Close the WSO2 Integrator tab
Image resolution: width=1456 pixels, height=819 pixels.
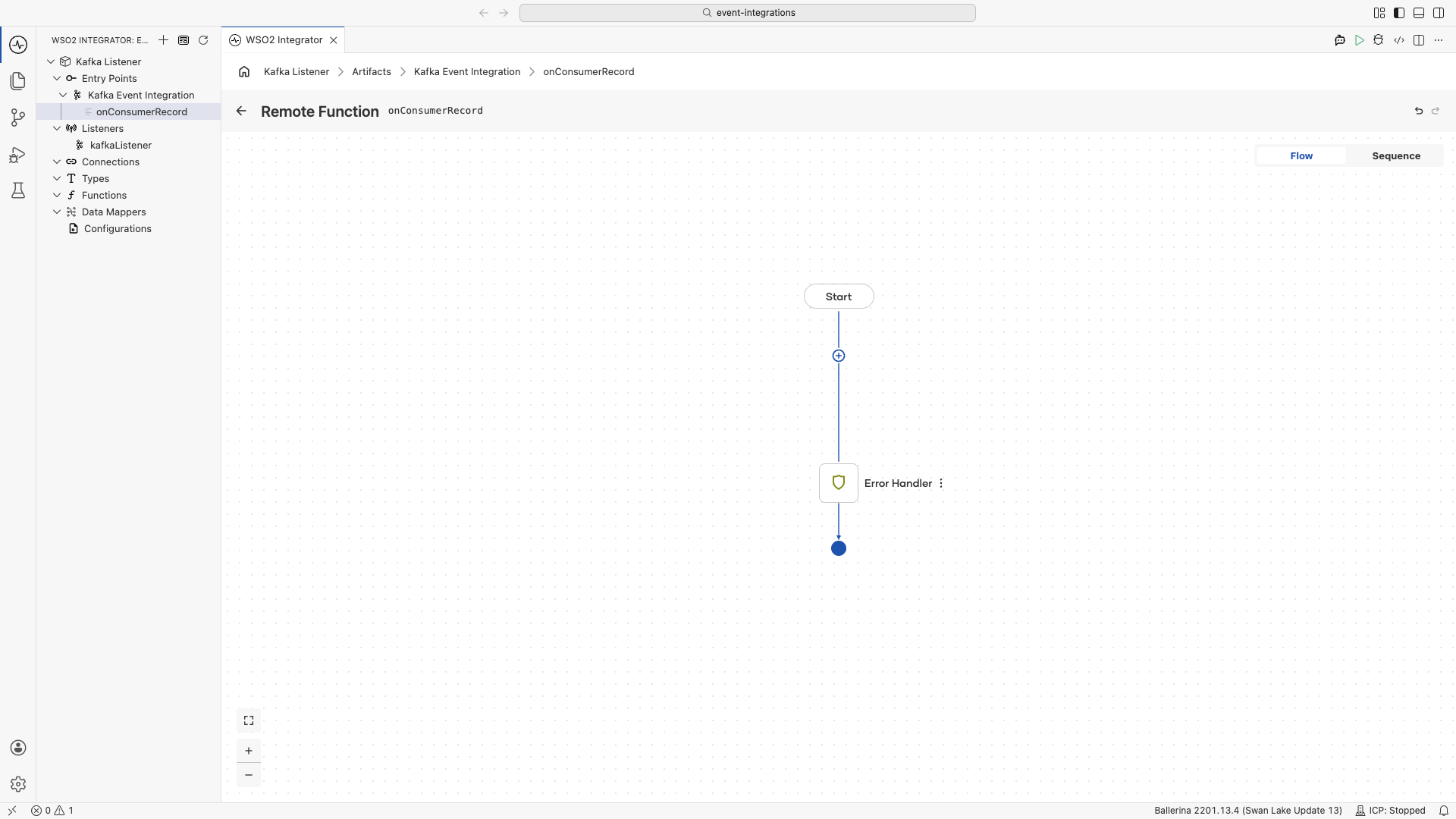tap(333, 40)
